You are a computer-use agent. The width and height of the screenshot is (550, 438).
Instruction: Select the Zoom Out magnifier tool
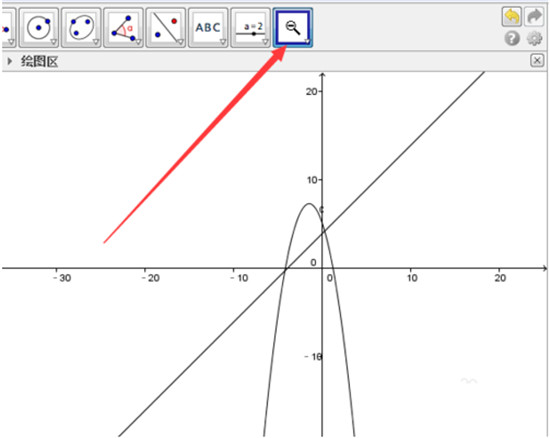click(x=293, y=27)
